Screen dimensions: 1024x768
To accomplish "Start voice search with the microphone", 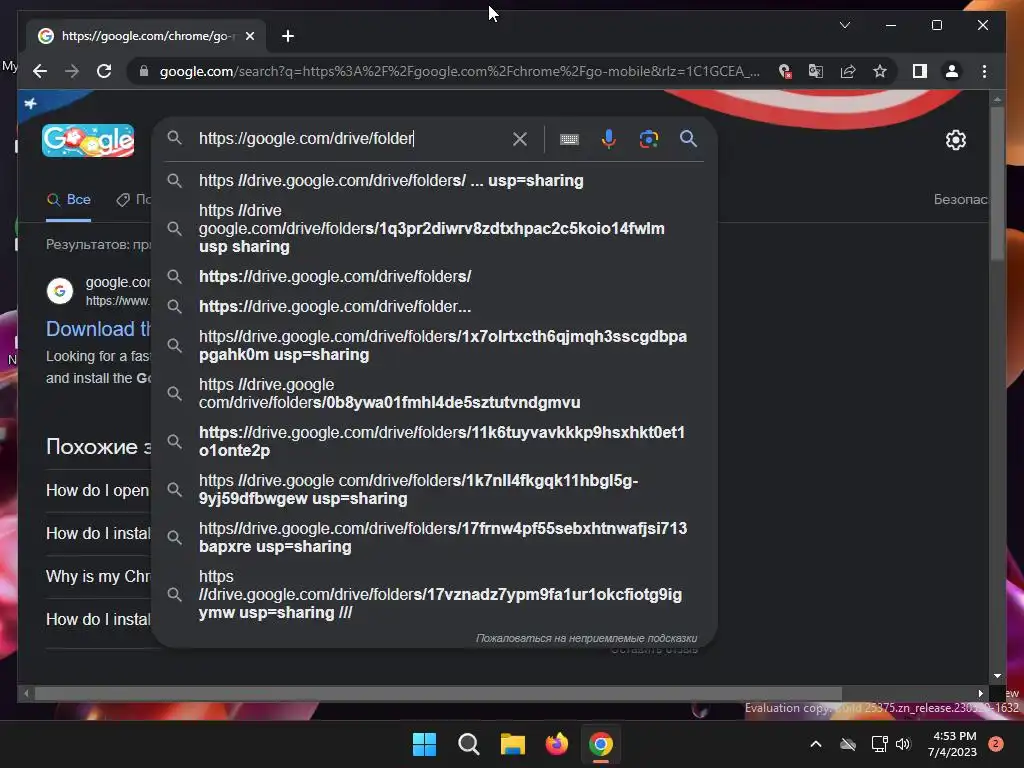I will pyautogui.click(x=609, y=138).
